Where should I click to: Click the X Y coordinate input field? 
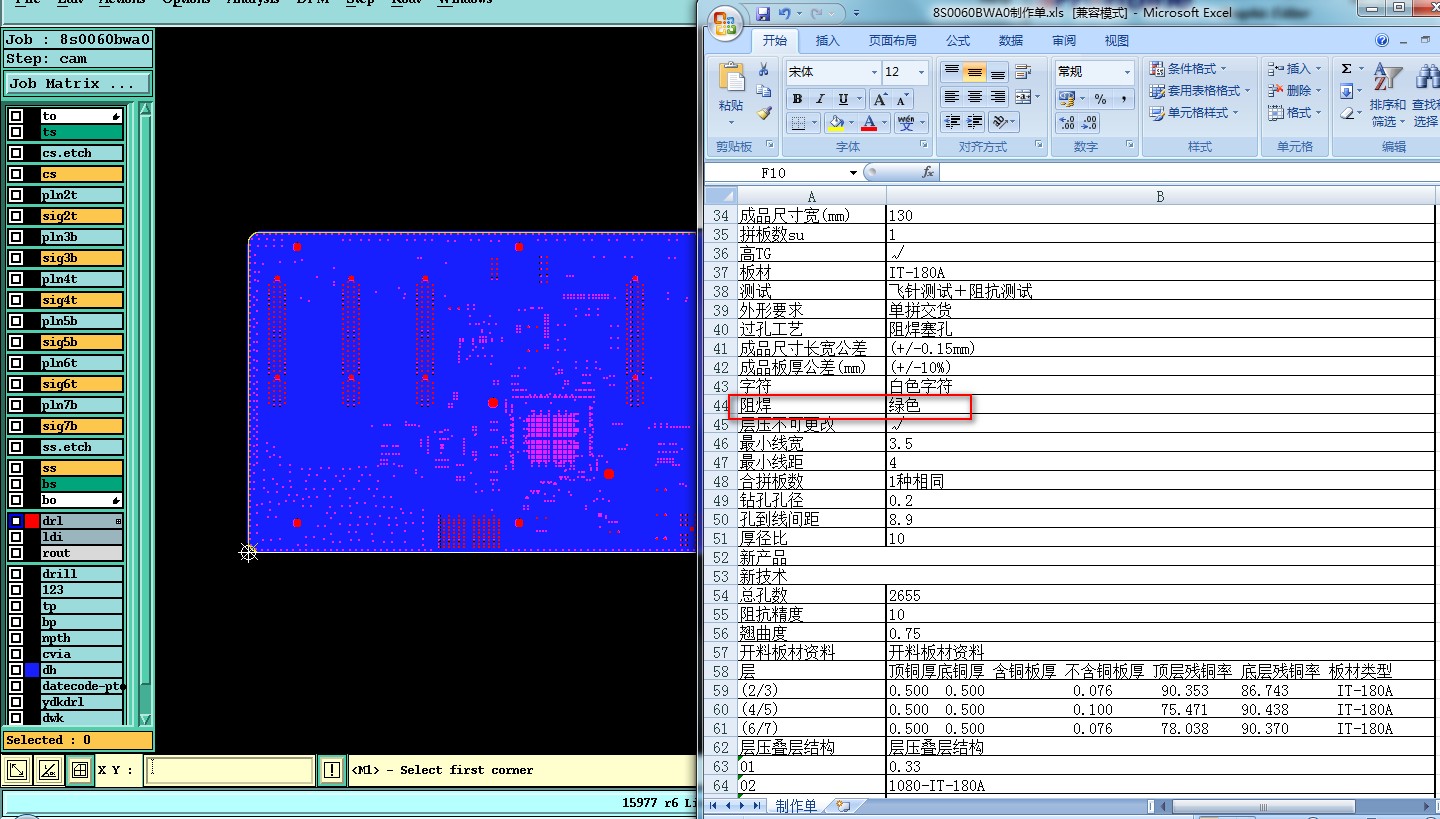coord(228,770)
